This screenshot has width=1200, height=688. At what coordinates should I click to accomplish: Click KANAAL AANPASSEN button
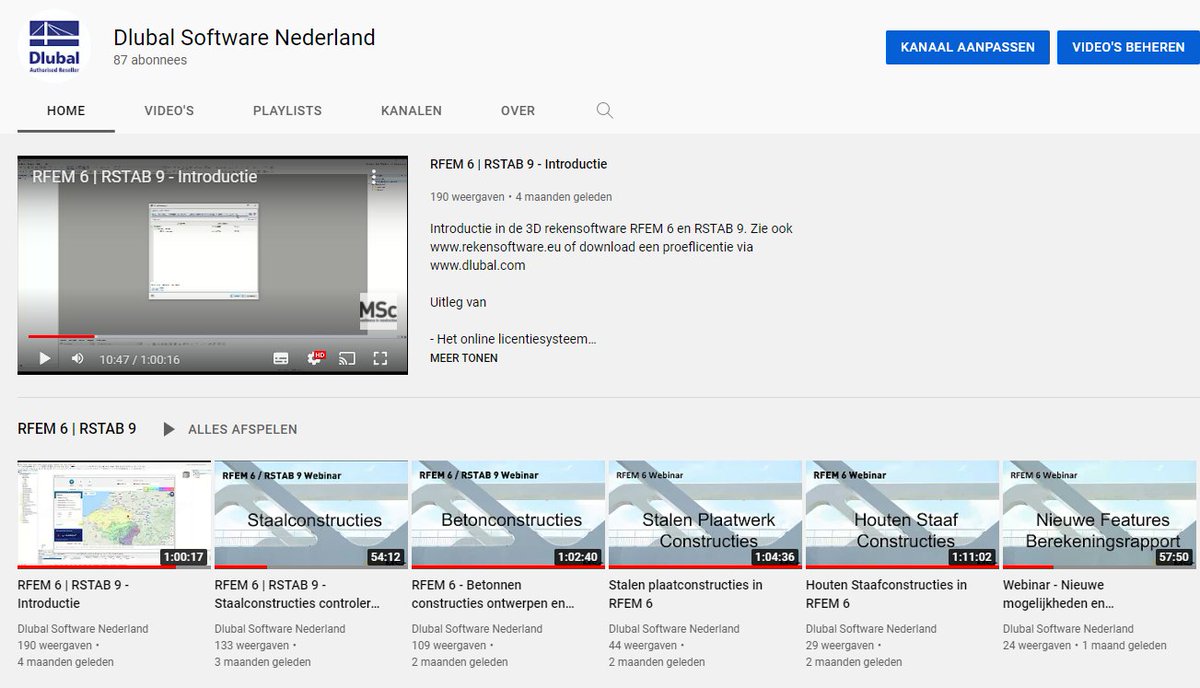[x=968, y=47]
